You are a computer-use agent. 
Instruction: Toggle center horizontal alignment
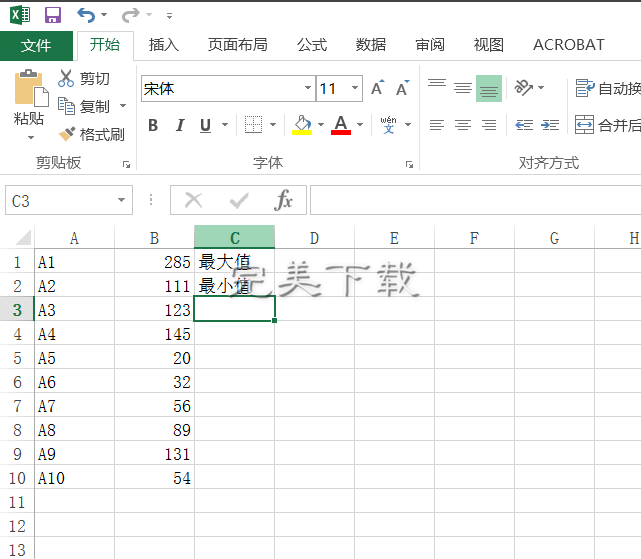click(x=463, y=124)
